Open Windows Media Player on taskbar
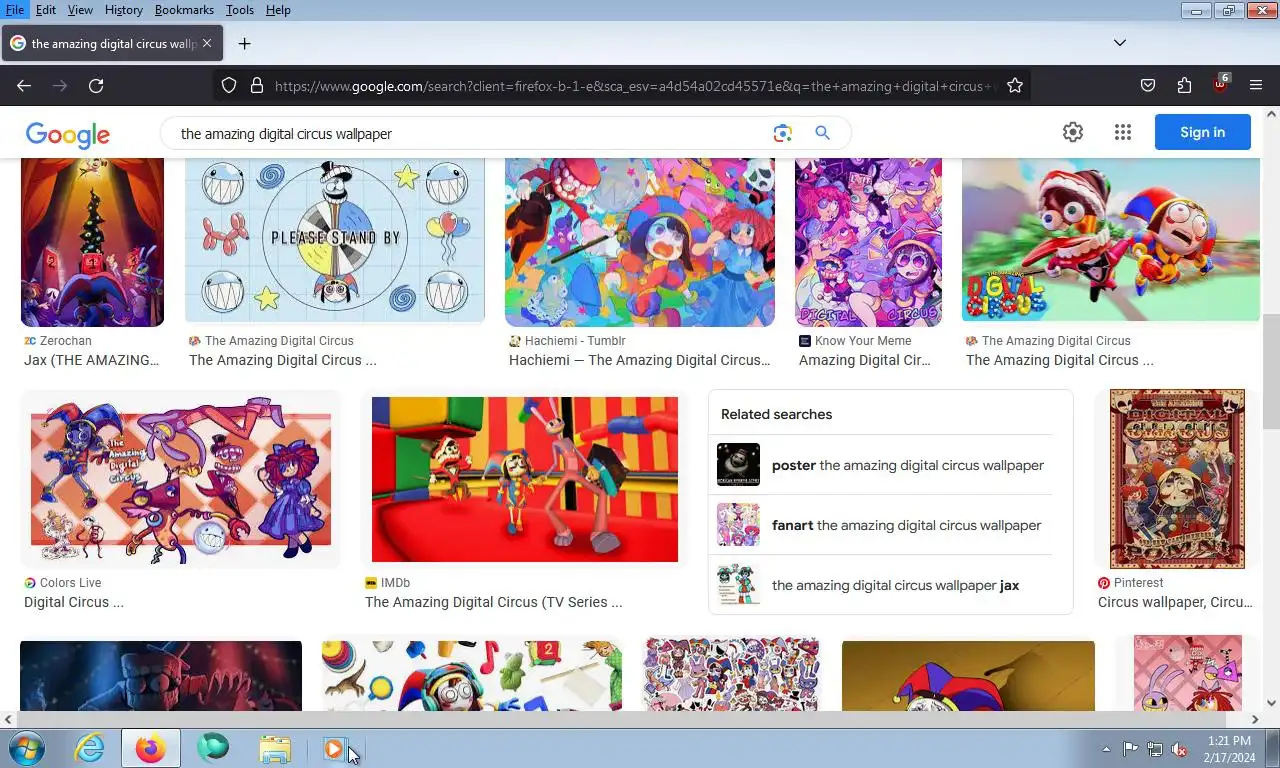Viewport: 1280px width, 768px height. 334,748
